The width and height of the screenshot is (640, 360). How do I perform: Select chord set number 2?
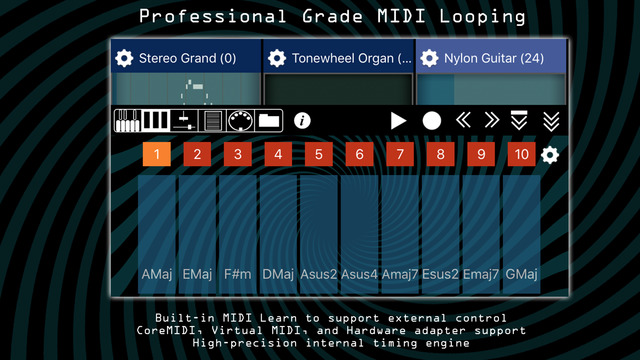[x=197, y=154]
